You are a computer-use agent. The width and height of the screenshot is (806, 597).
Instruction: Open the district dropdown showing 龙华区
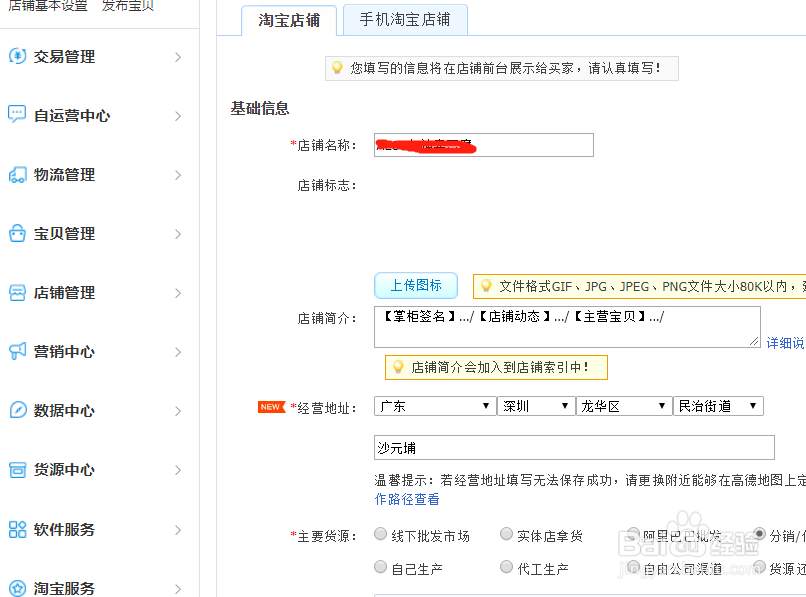tap(624, 406)
